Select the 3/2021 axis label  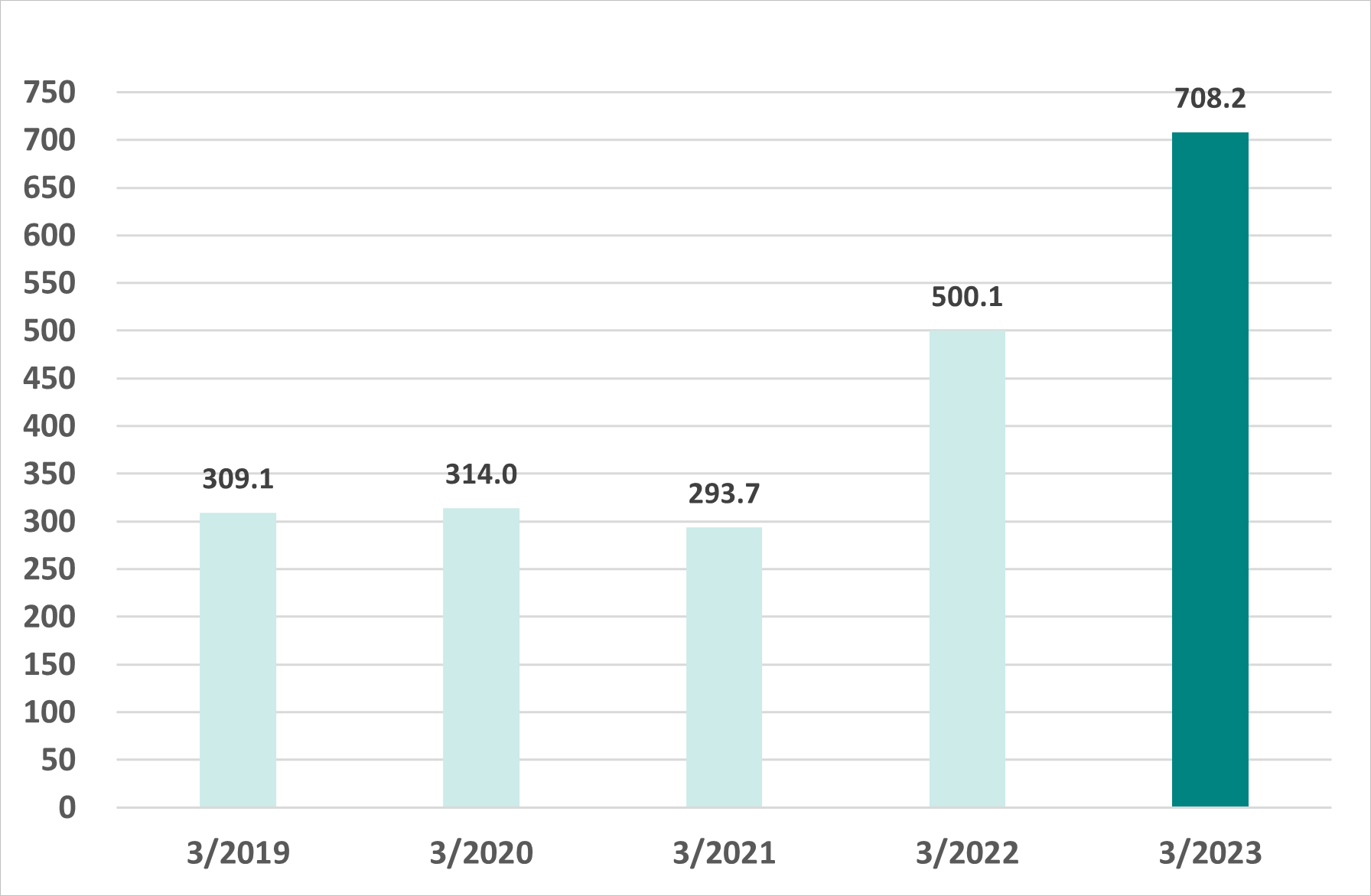tap(724, 853)
